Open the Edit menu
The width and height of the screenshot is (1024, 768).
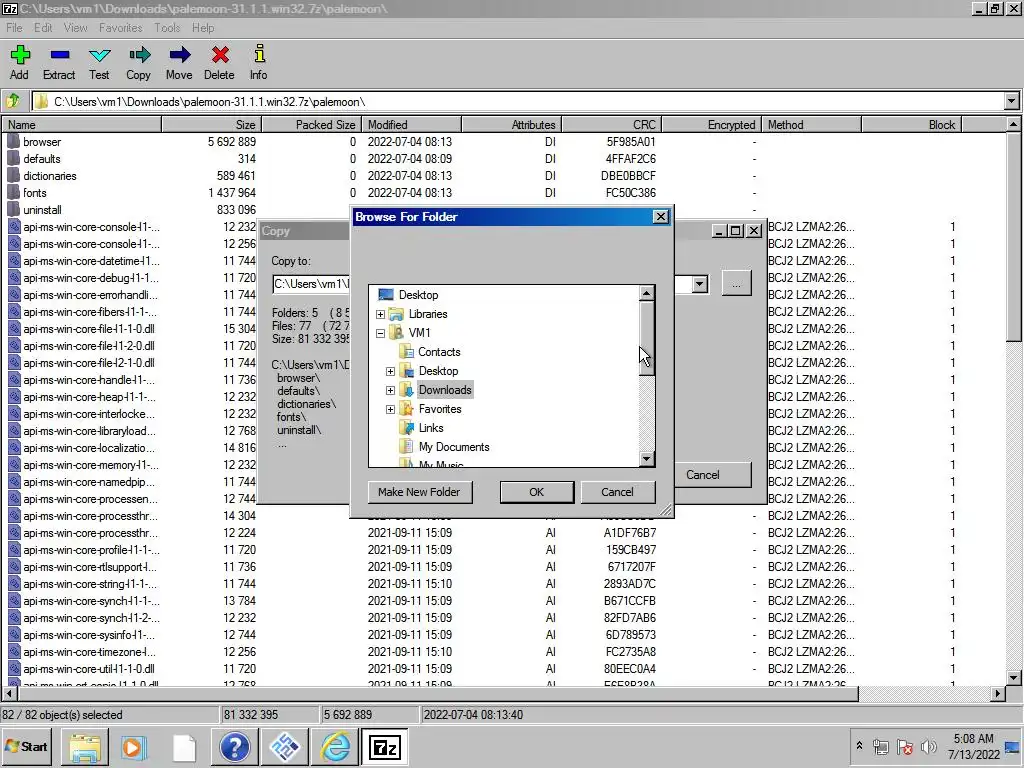[43, 27]
